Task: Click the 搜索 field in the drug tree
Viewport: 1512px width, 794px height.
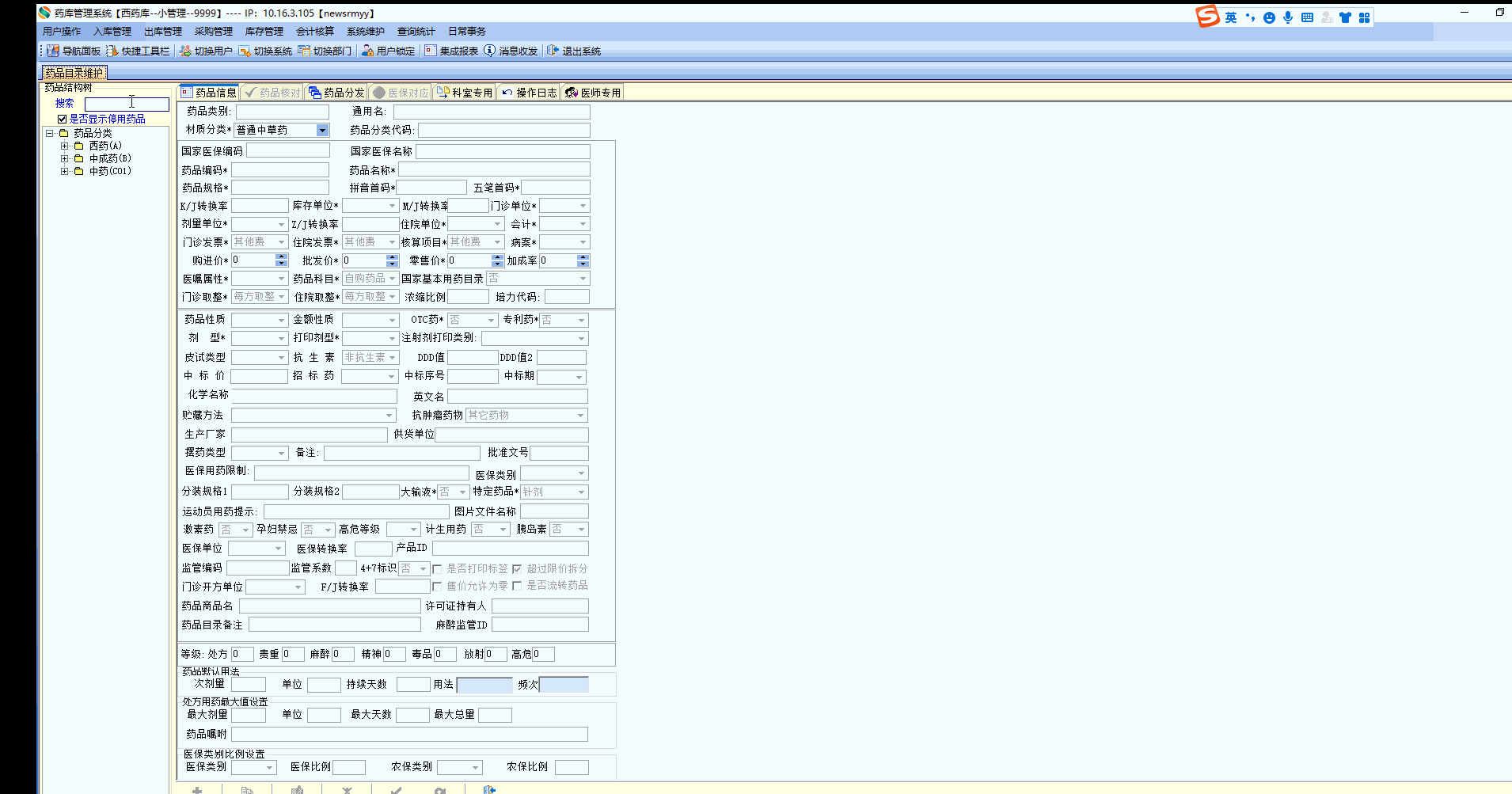Action: click(127, 104)
